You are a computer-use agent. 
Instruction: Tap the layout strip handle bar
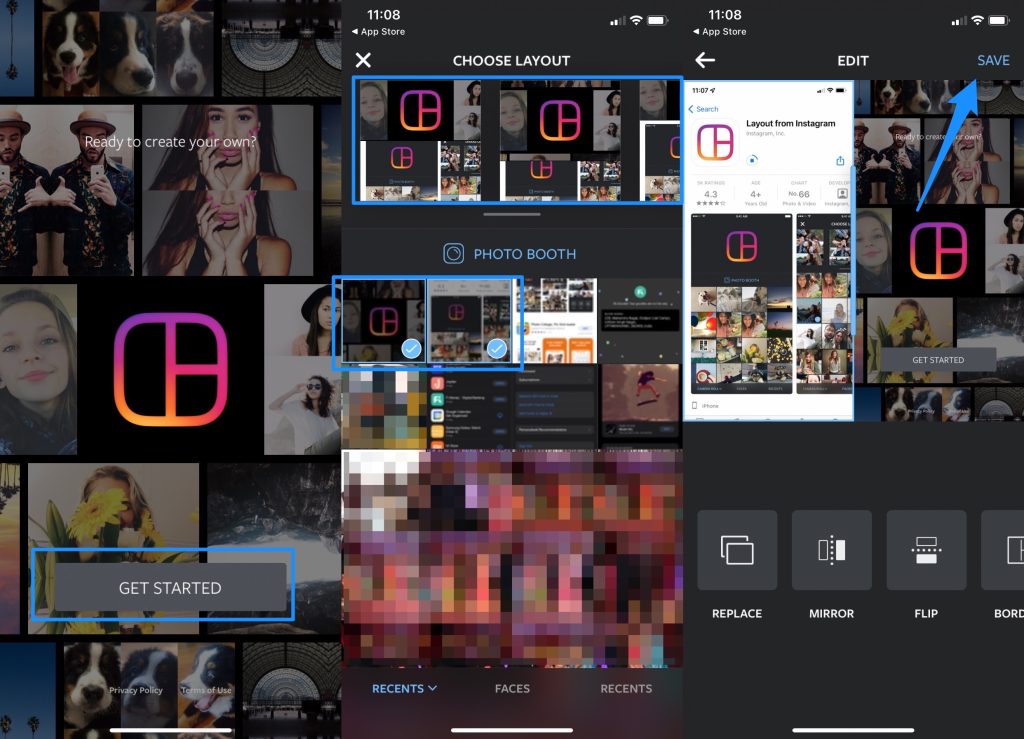point(512,214)
